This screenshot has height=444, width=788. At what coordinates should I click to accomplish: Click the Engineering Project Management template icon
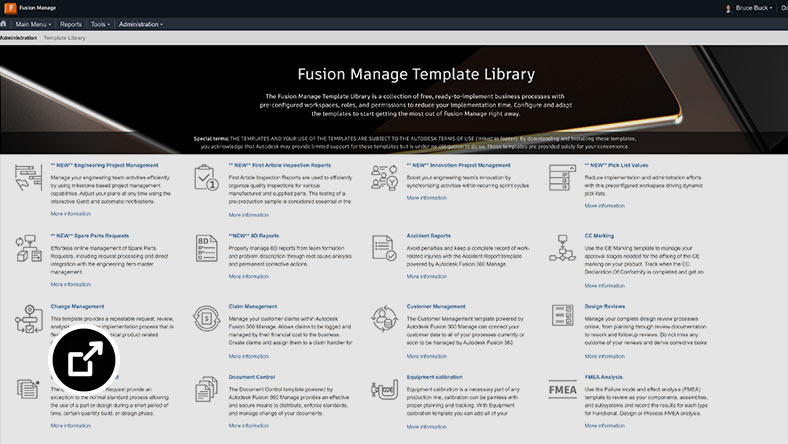[28, 177]
